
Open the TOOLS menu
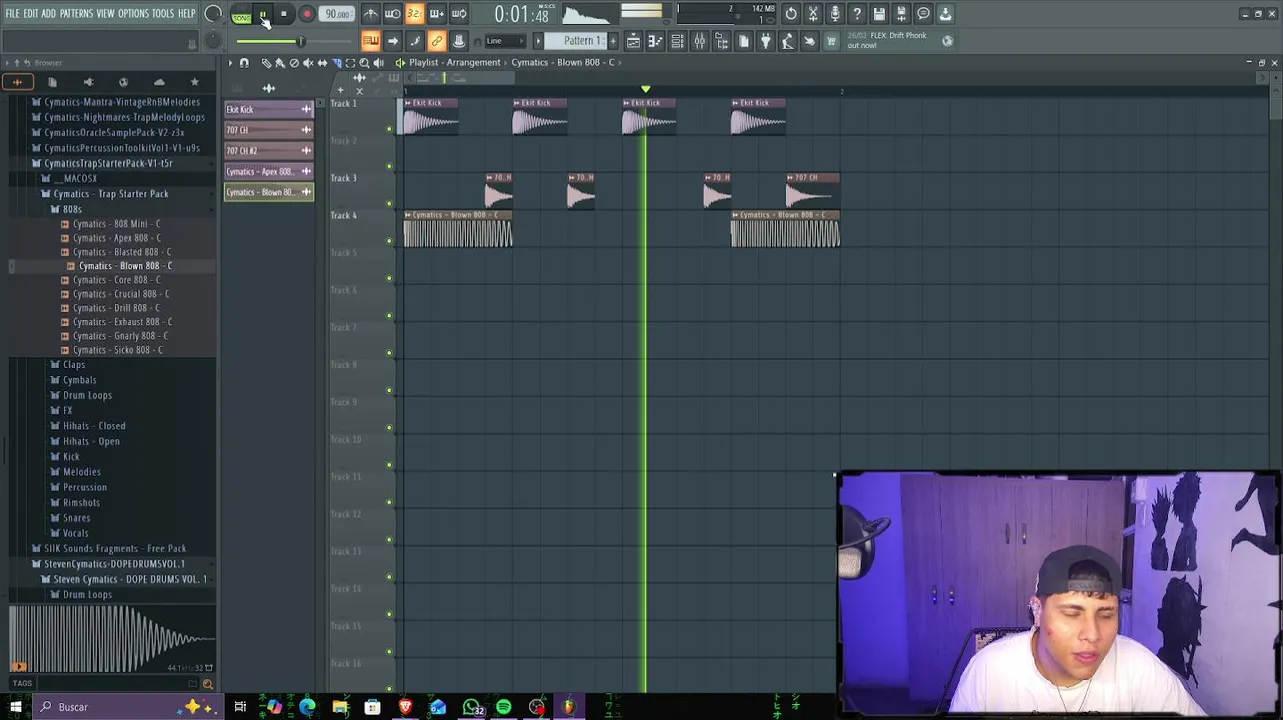(163, 13)
